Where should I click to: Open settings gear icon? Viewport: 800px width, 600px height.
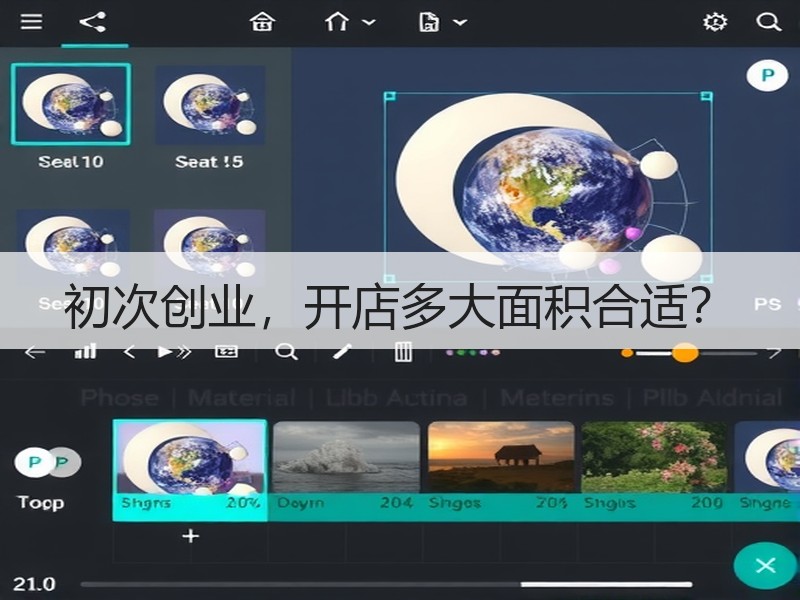click(715, 22)
